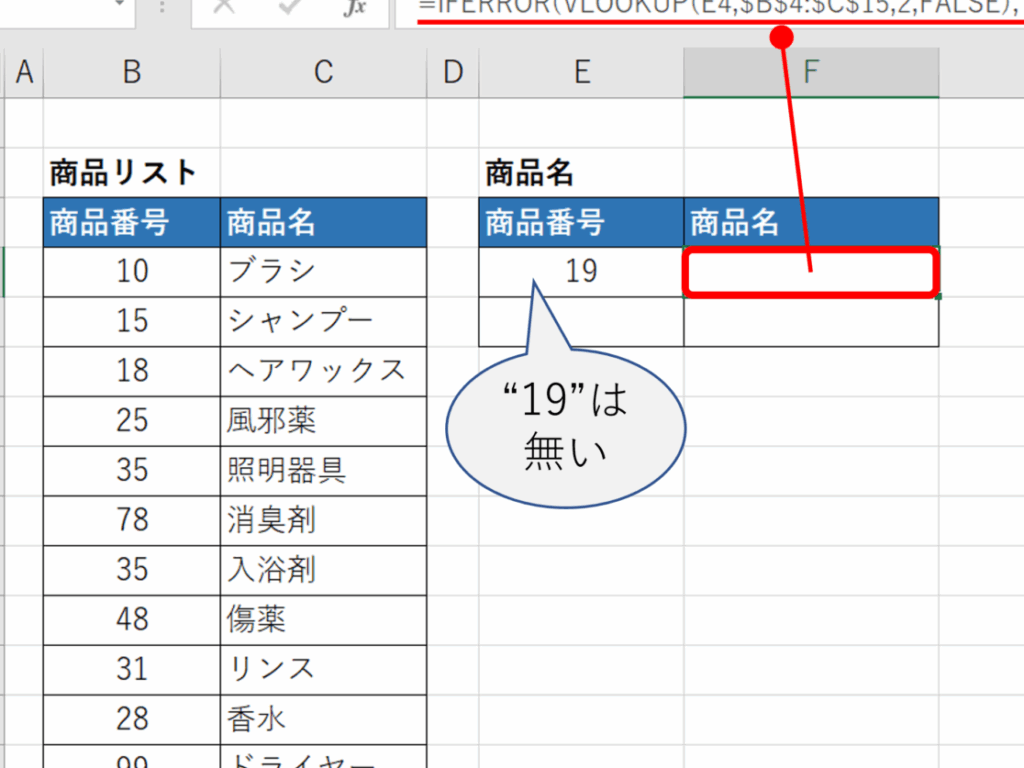The height and width of the screenshot is (768, 1024).
Task: Select narrow column D header
Action: pyautogui.click(x=453, y=73)
